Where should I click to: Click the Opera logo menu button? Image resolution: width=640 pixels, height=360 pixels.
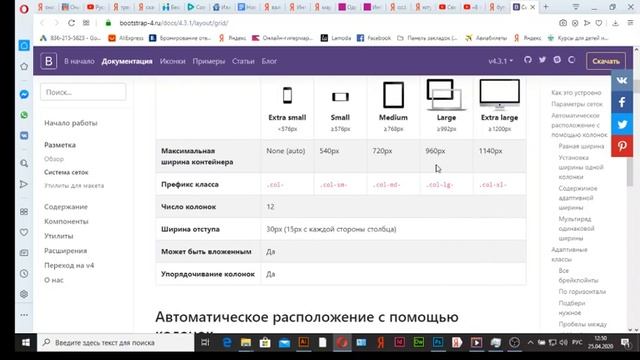(24, 9)
